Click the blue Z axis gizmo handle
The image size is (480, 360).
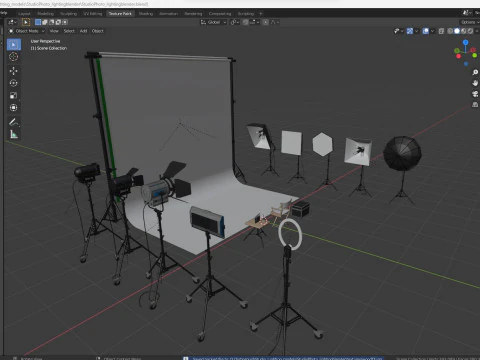[x=466, y=42]
